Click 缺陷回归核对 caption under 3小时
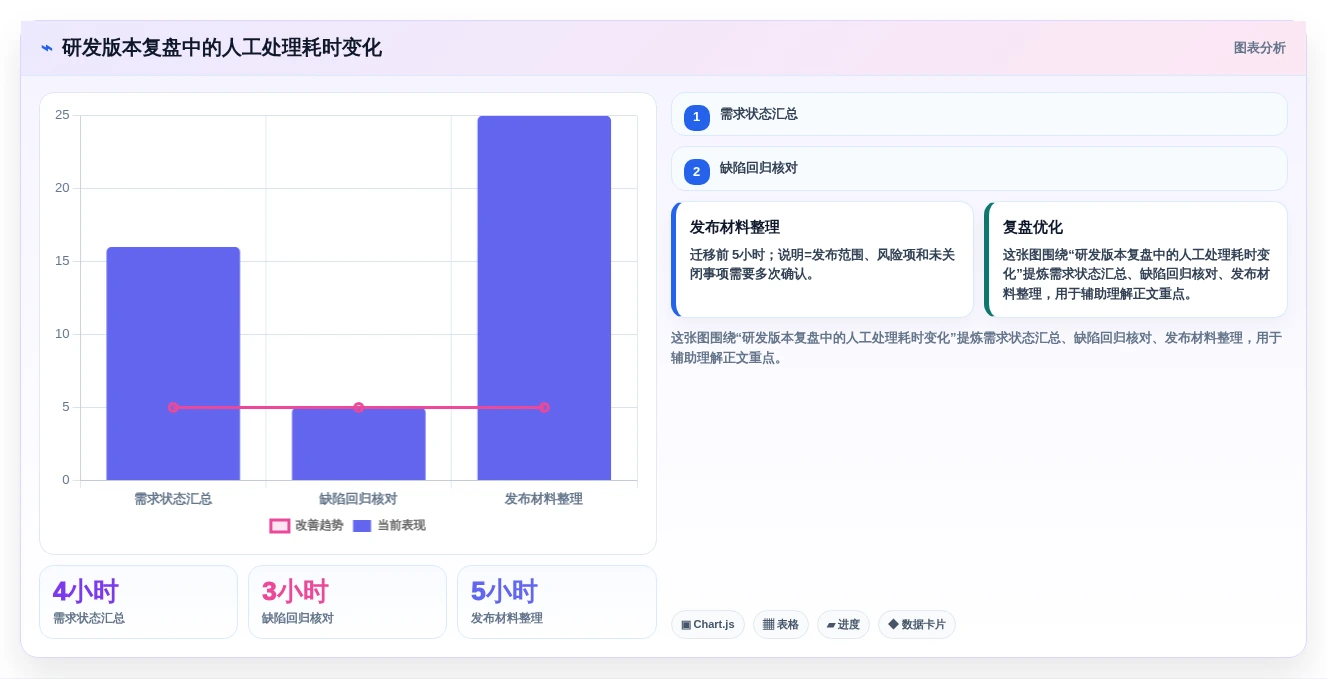Screen dimensions: 1327x679 (x=298, y=618)
